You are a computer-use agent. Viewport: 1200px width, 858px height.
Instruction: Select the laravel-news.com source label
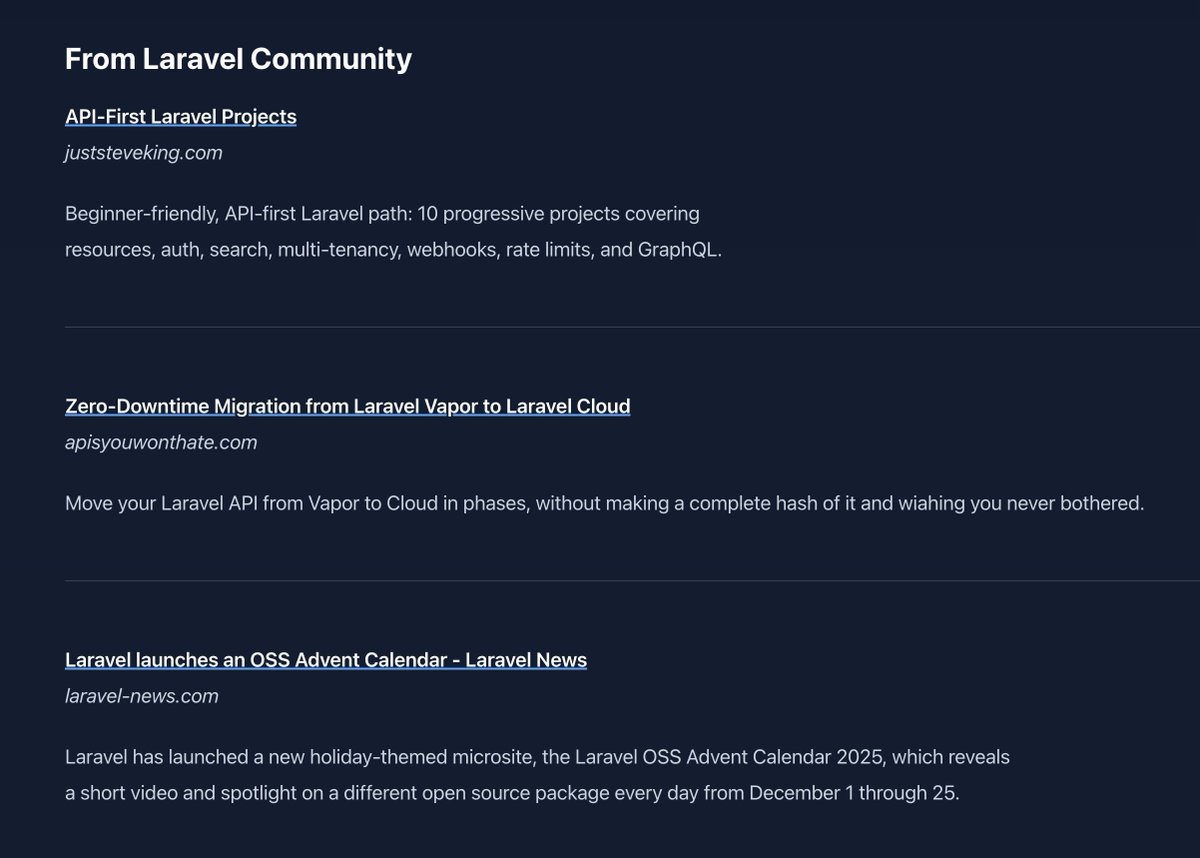tap(141, 696)
